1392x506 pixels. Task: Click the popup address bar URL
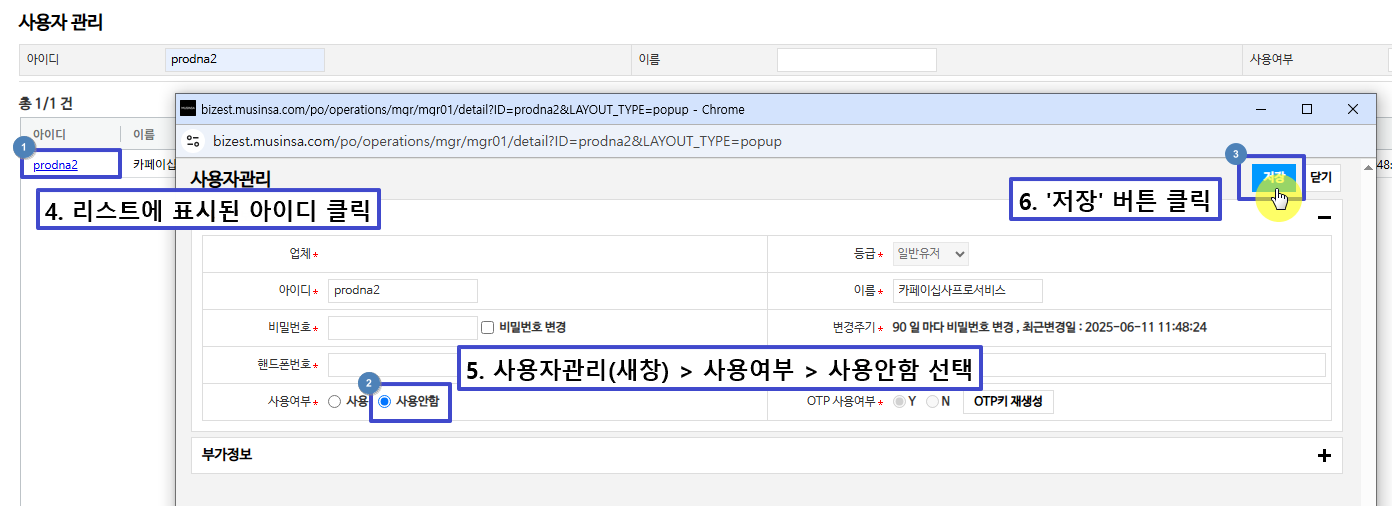coord(498,141)
